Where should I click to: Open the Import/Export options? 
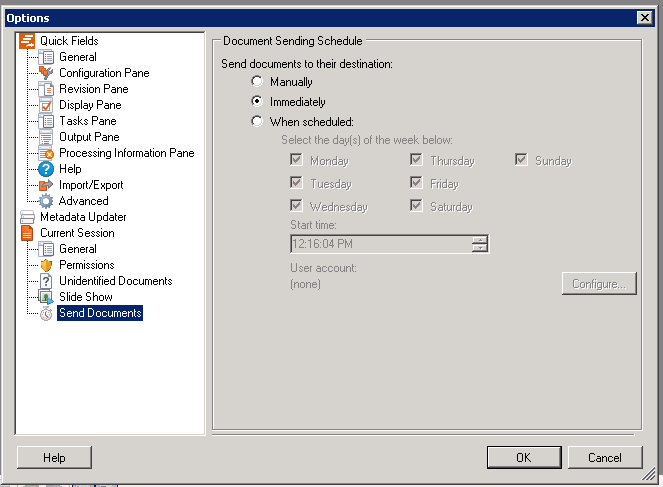[91, 185]
